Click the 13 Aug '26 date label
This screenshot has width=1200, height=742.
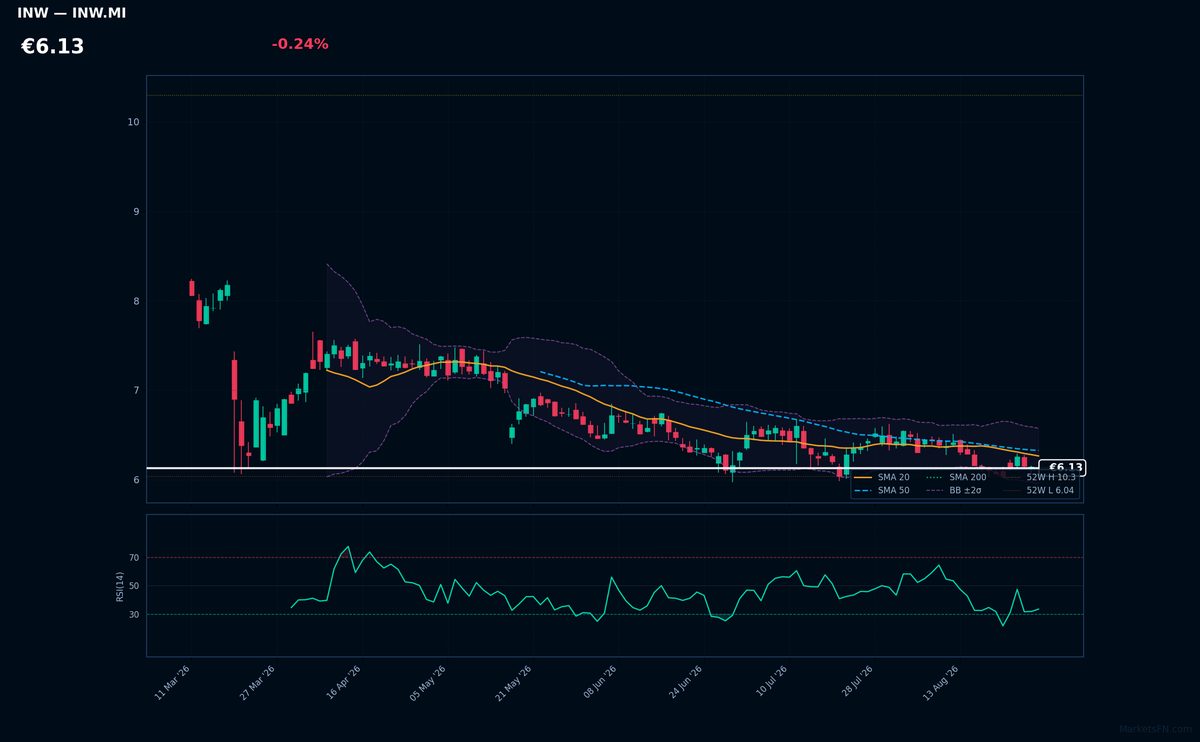pos(940,683)
